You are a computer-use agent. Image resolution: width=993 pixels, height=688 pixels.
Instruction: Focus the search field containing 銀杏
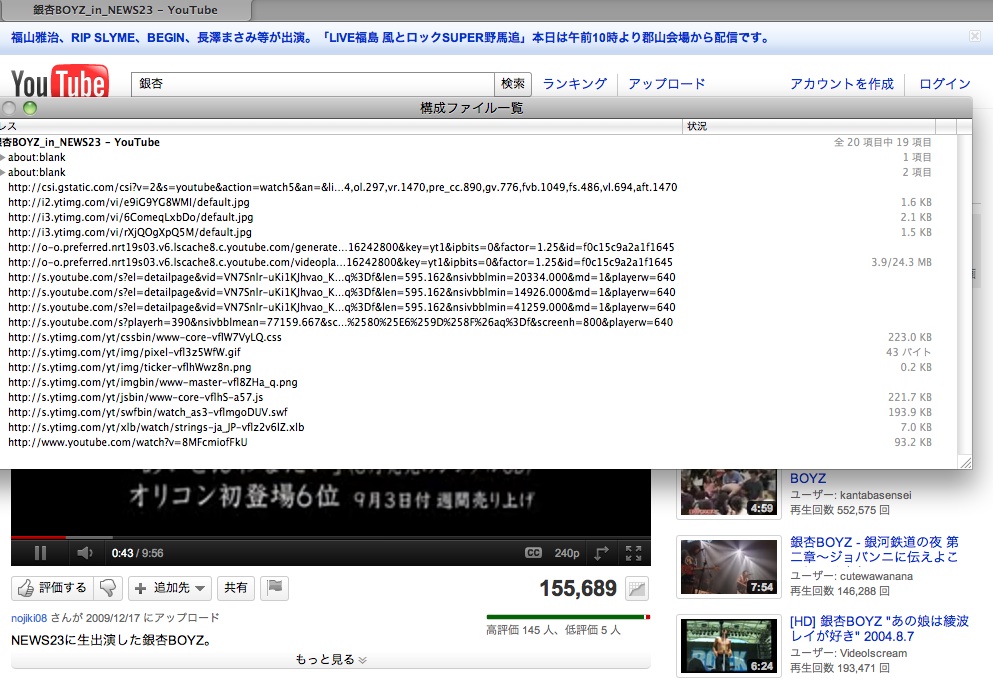pyautogui.click(x=313, y=84)
